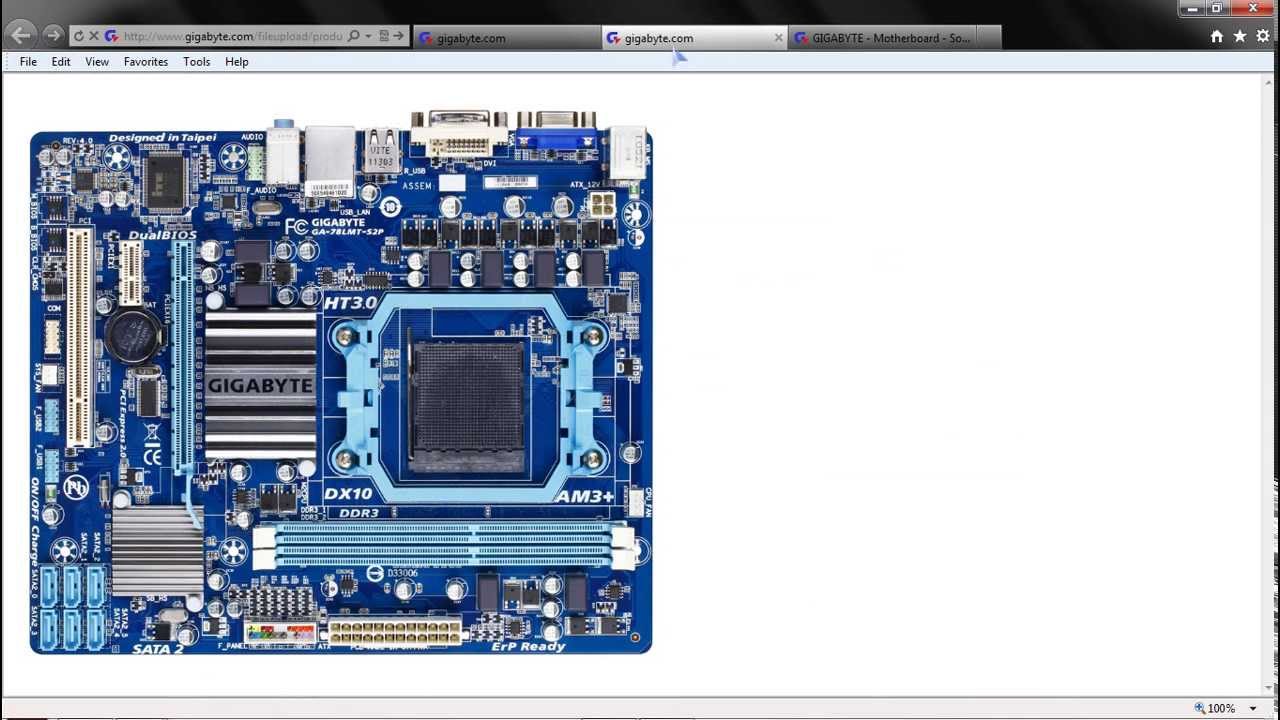This screenshot has width=1280, height=720.
Task: Open a new blank tab
Action: (988, 38)
